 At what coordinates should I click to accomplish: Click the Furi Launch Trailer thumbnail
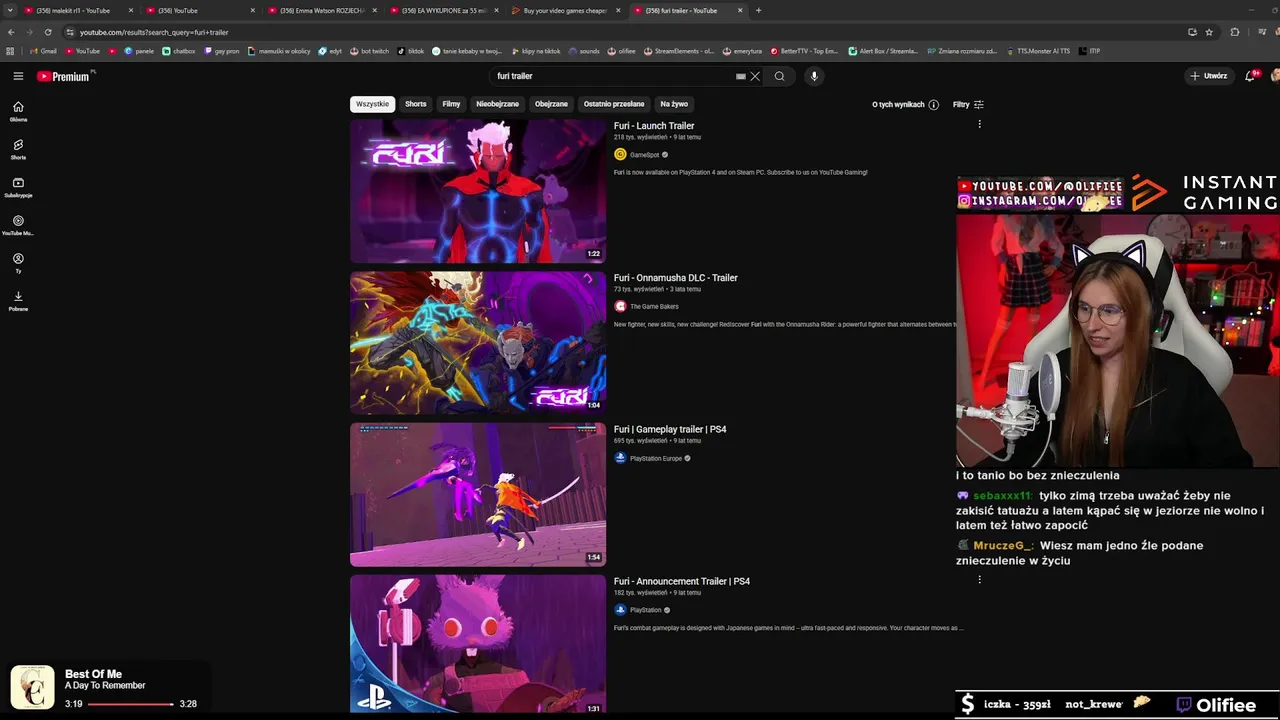(478, 191)
